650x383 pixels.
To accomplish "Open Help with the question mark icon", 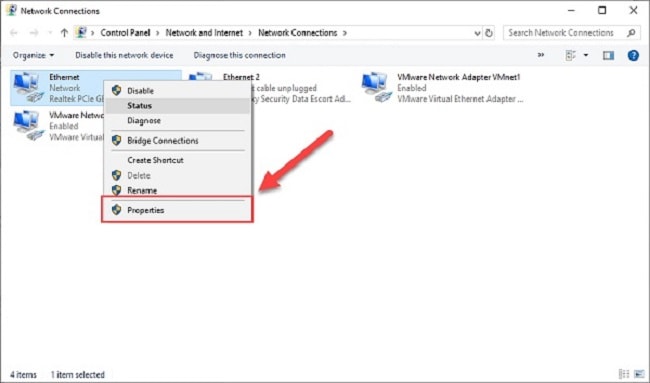I will click(x=633, y=55).
